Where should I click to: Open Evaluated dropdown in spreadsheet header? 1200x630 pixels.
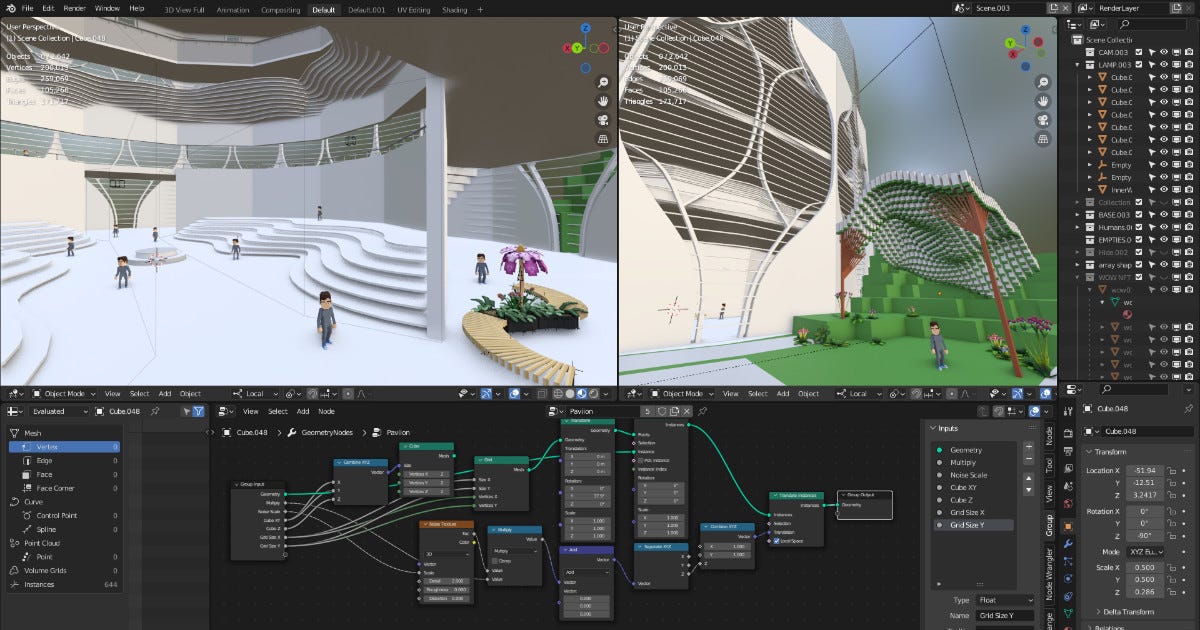coord(58,411)
